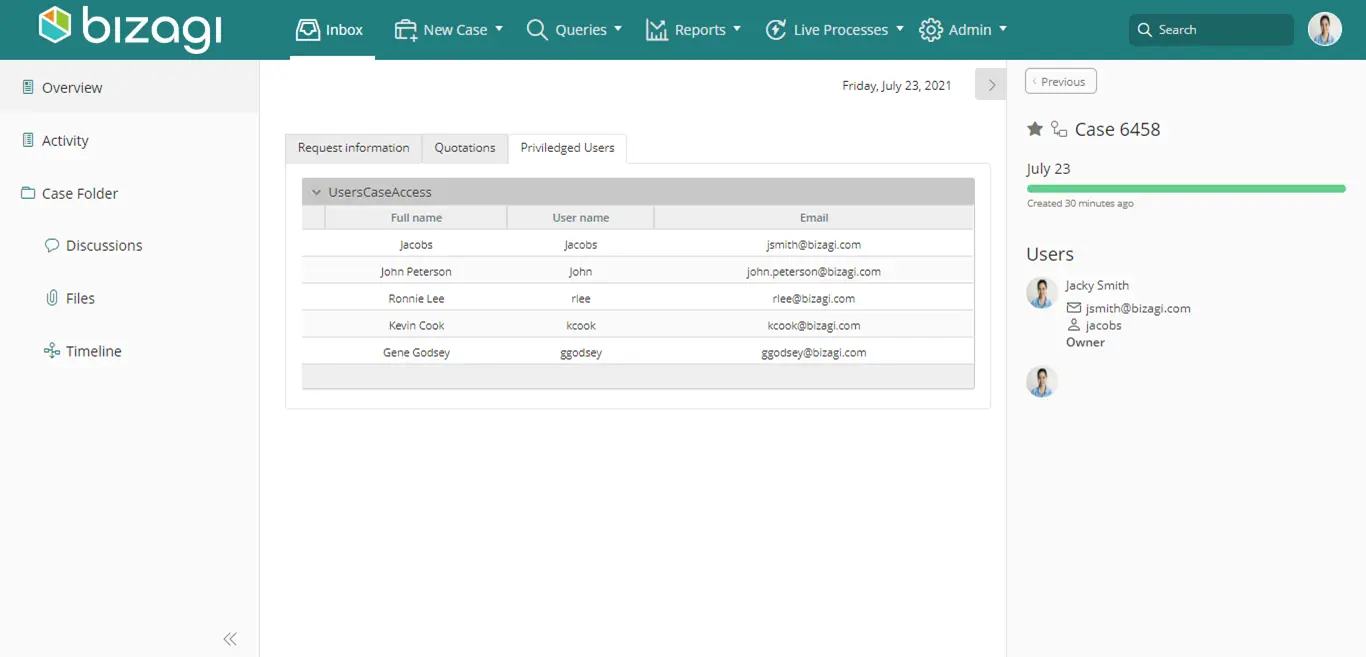Click the Files paperclip icon
Viewport: 1366px width, 657px height.
click(52, 298)
